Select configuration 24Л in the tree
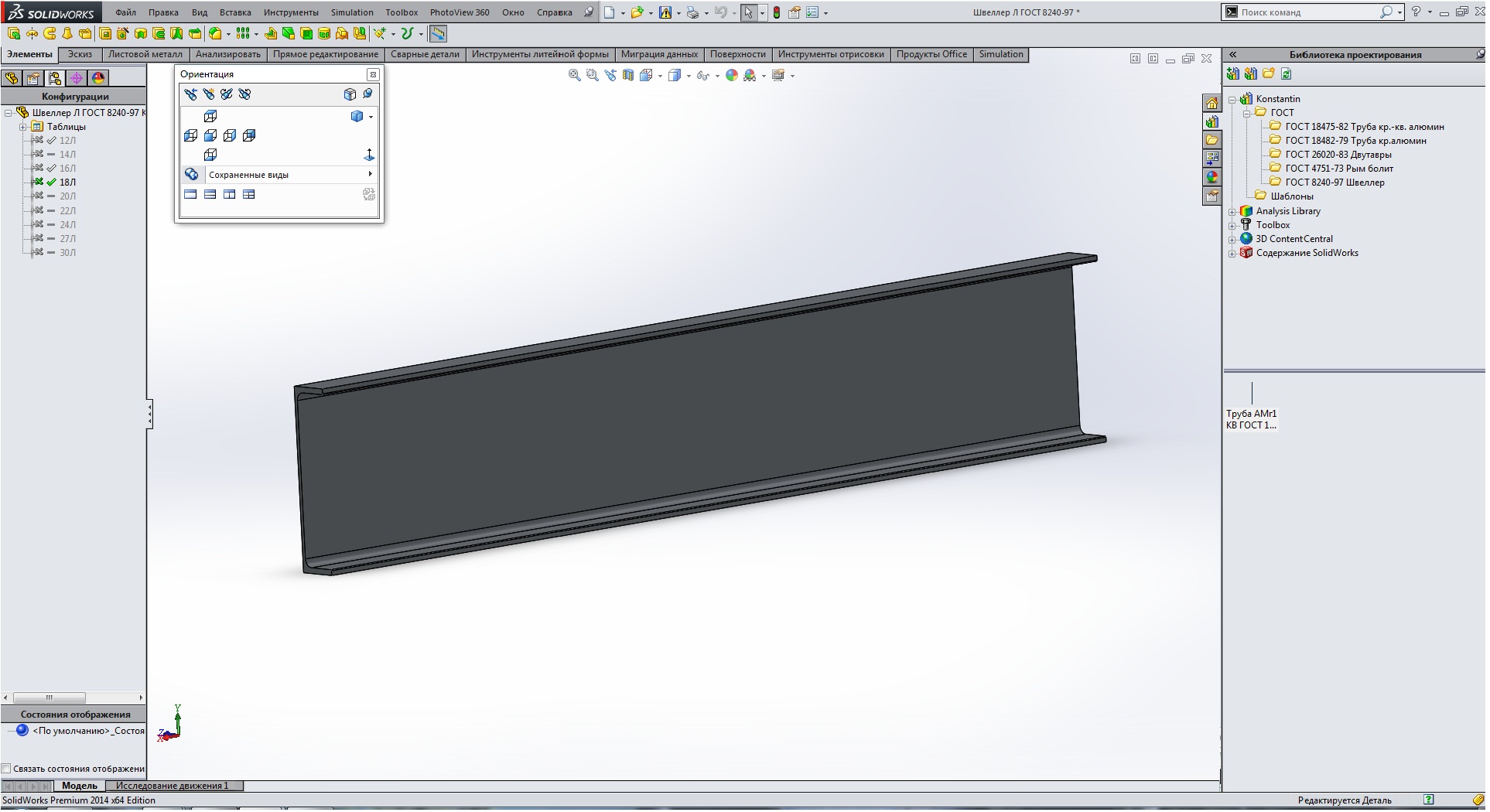The height and width of the screenshot is (812, 1490). coord(67,225)
